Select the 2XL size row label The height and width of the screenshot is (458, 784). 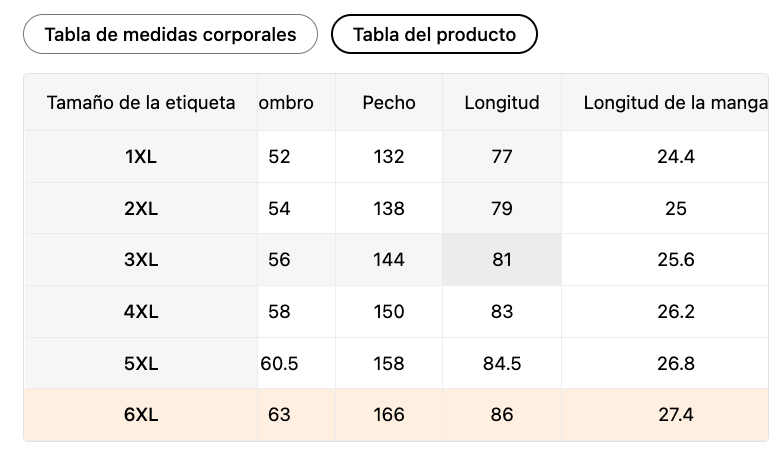point(141,208)
